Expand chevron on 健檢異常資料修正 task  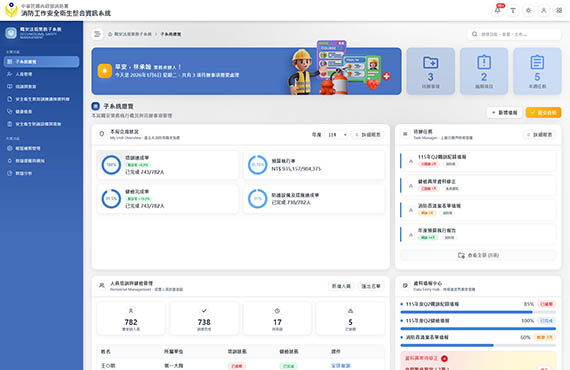coord(411,186)
